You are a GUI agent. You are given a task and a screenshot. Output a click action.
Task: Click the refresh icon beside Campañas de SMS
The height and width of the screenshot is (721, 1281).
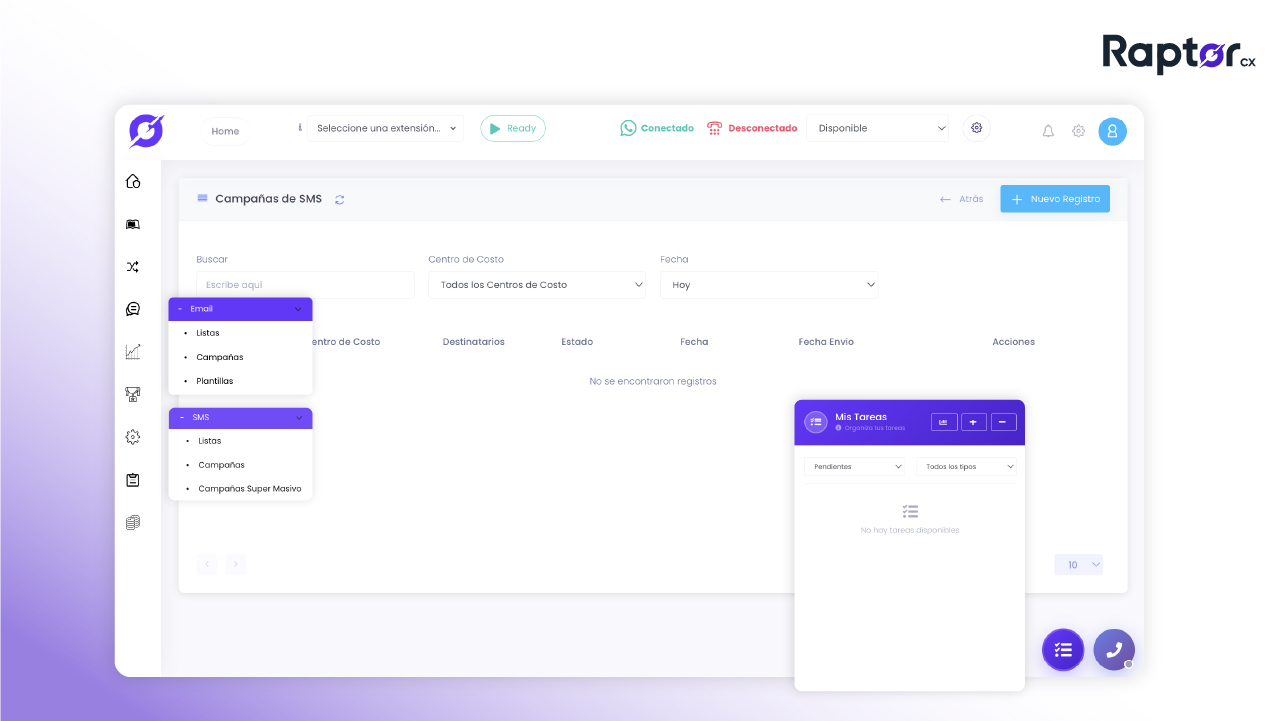(340, 199)
